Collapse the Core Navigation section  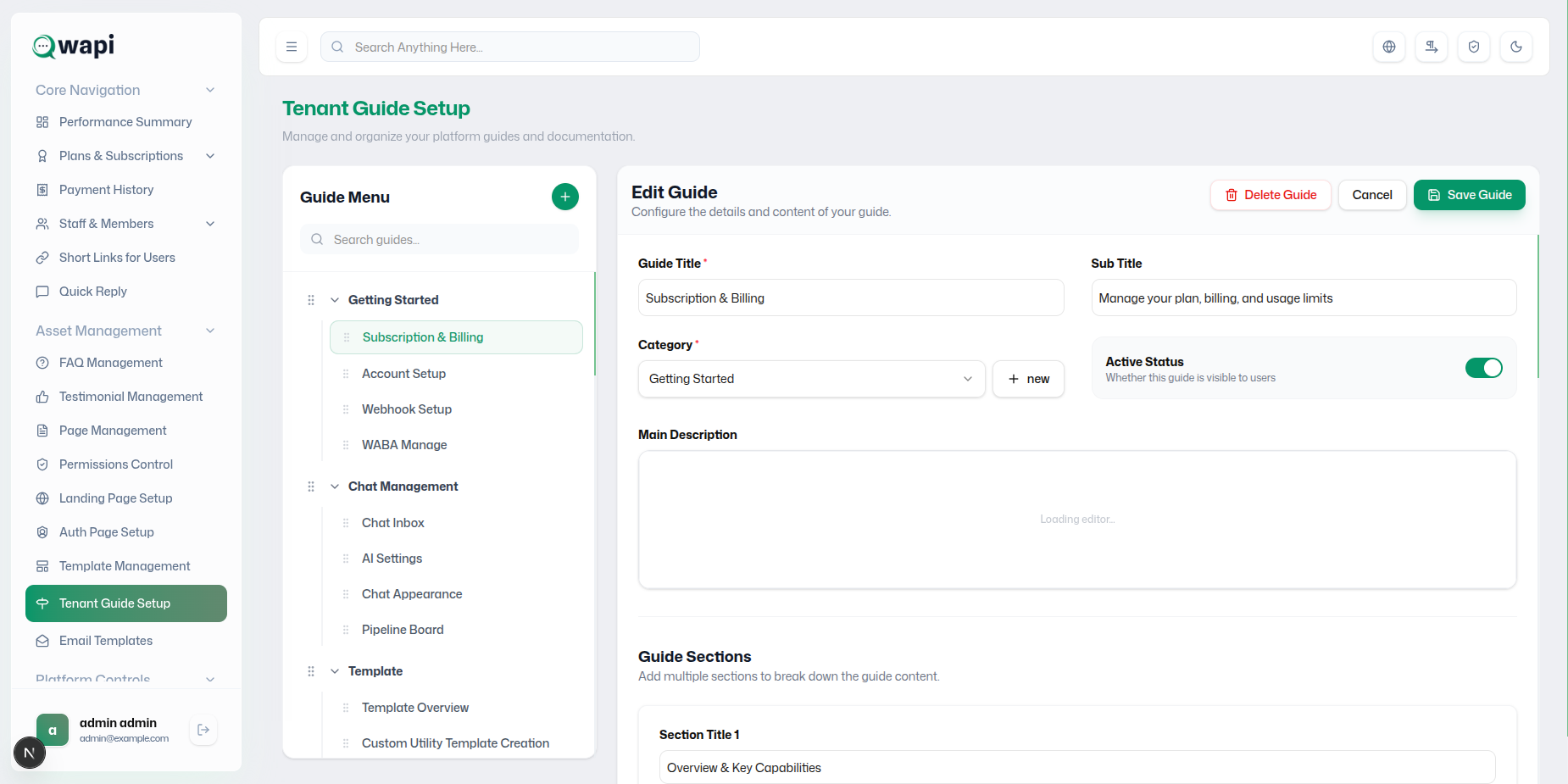coord(210,90)
